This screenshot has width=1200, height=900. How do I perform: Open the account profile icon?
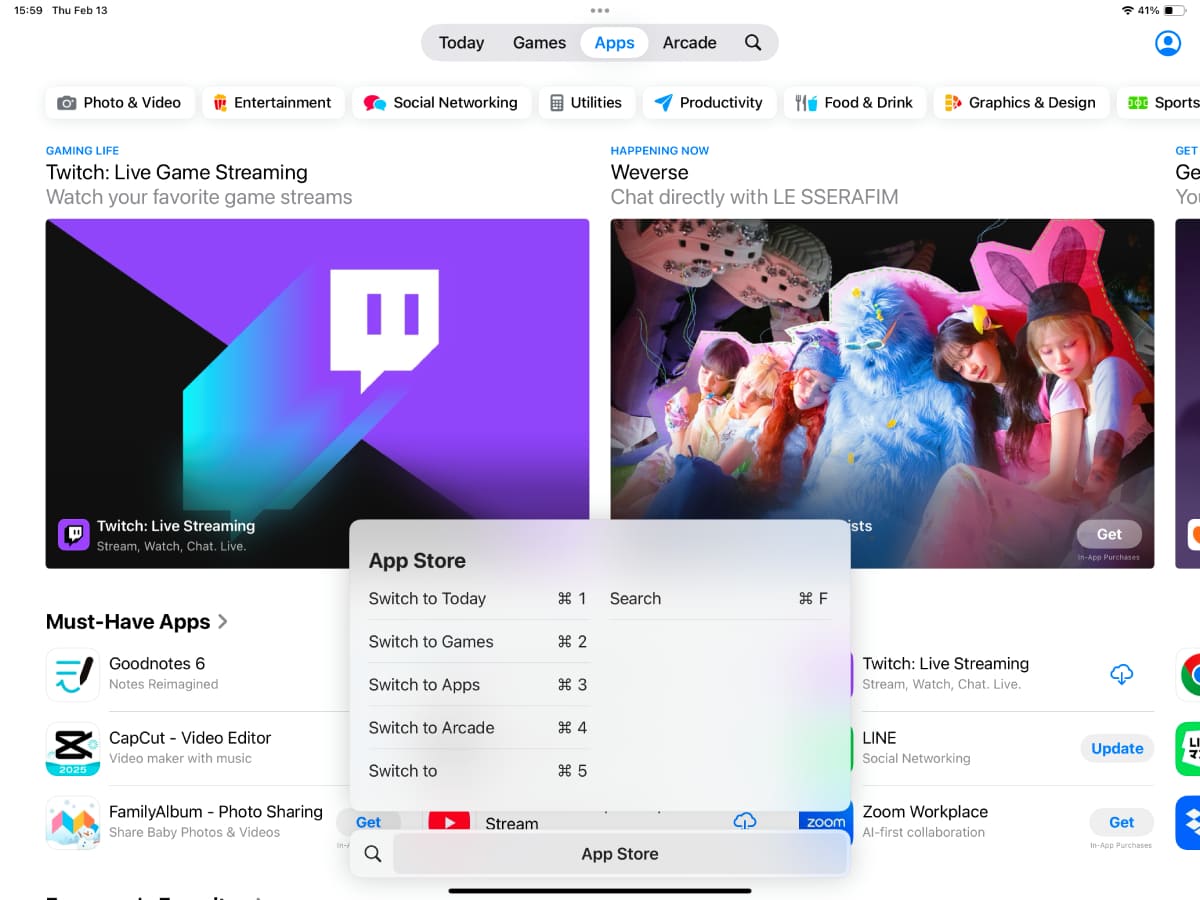tap(1167, 43)
